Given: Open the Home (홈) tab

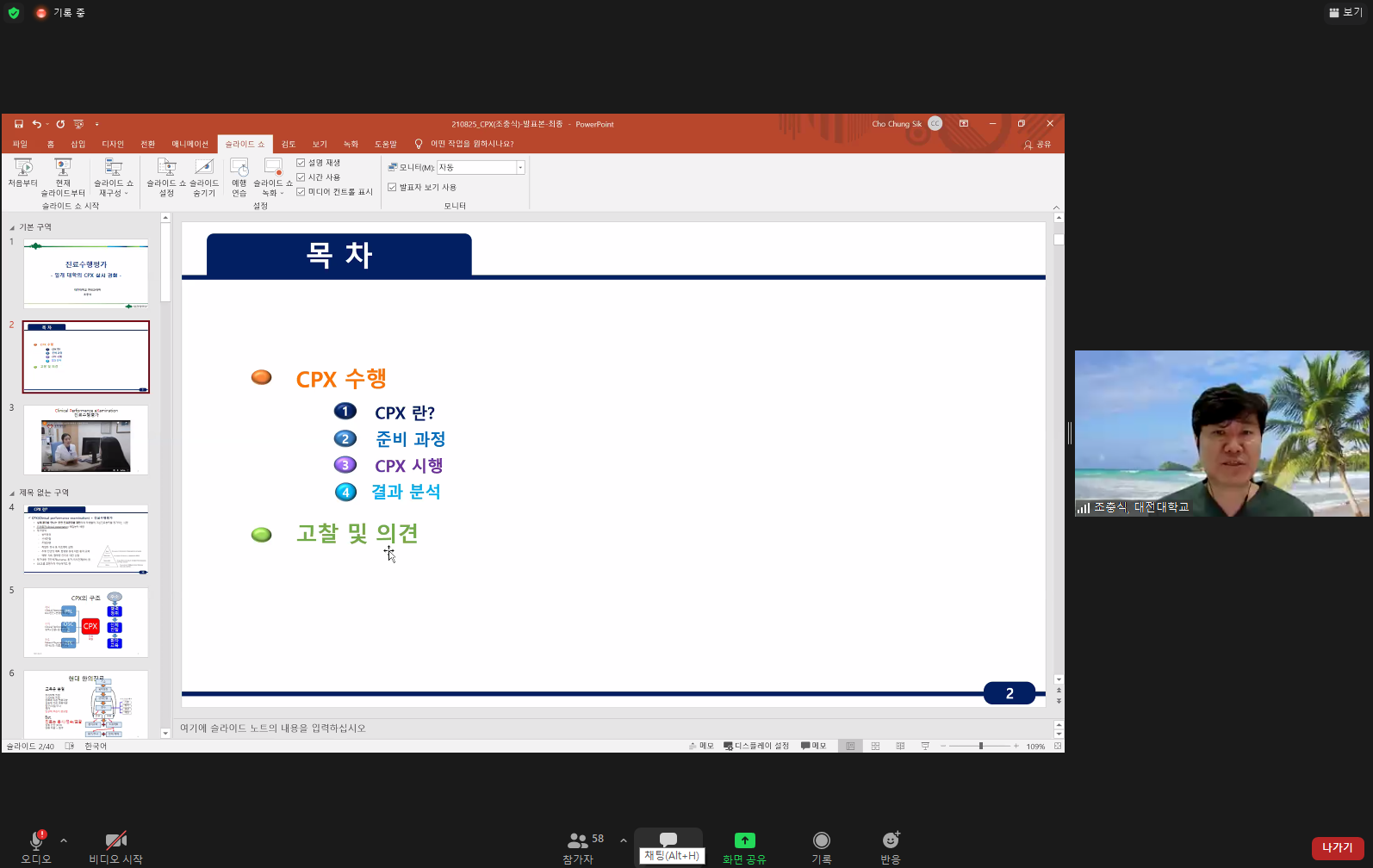Looking at the screenshot, I should click(x=51, y=144).
